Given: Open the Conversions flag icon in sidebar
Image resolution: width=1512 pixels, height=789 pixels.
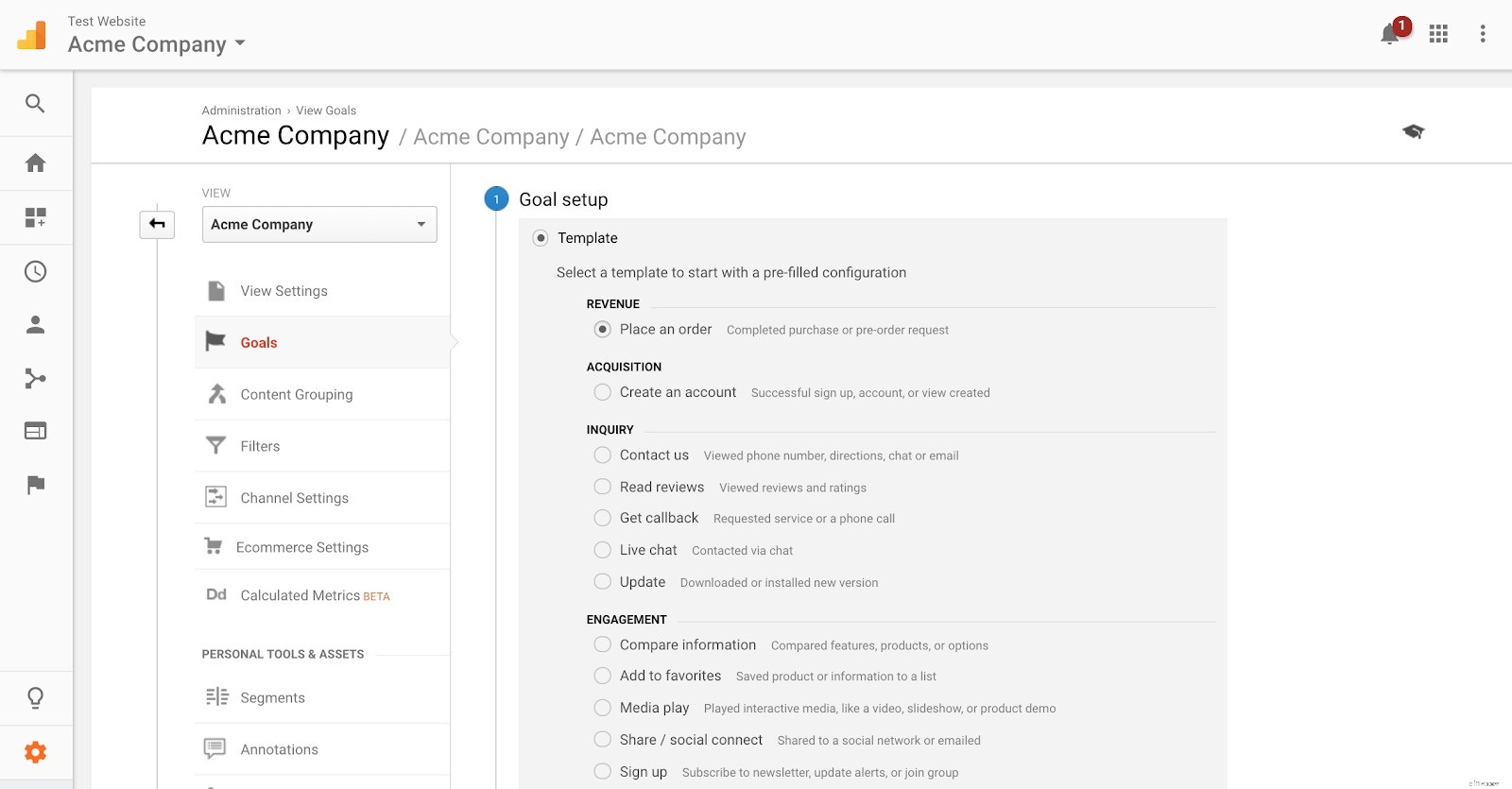Looking at the screenshot, I should pyautogui.click(x=35, y=485).
